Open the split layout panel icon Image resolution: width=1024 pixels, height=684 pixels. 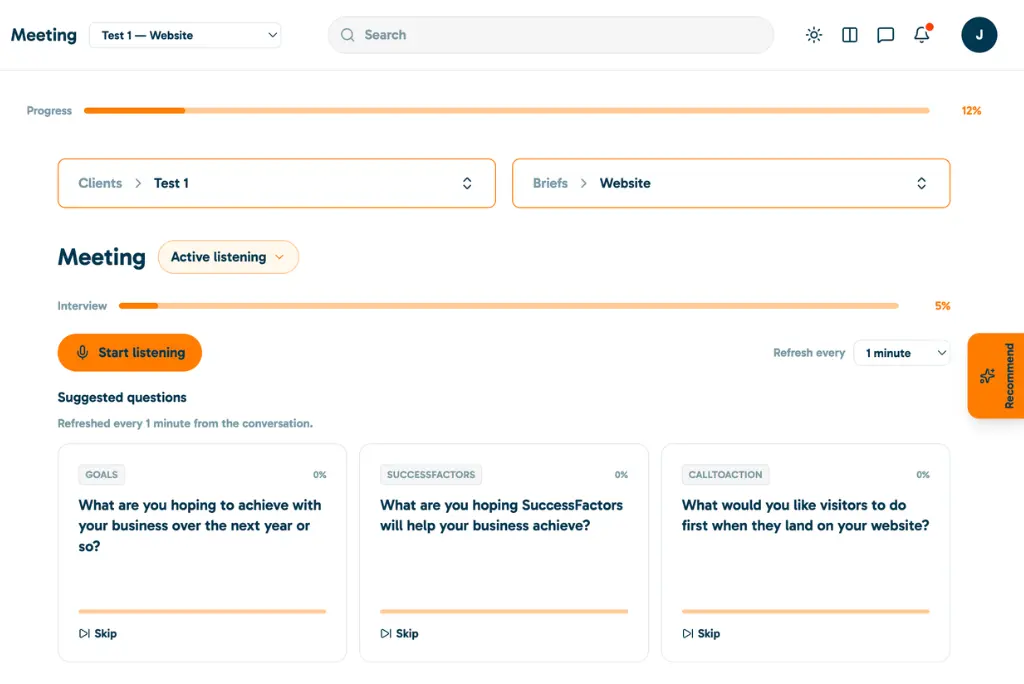850,35
